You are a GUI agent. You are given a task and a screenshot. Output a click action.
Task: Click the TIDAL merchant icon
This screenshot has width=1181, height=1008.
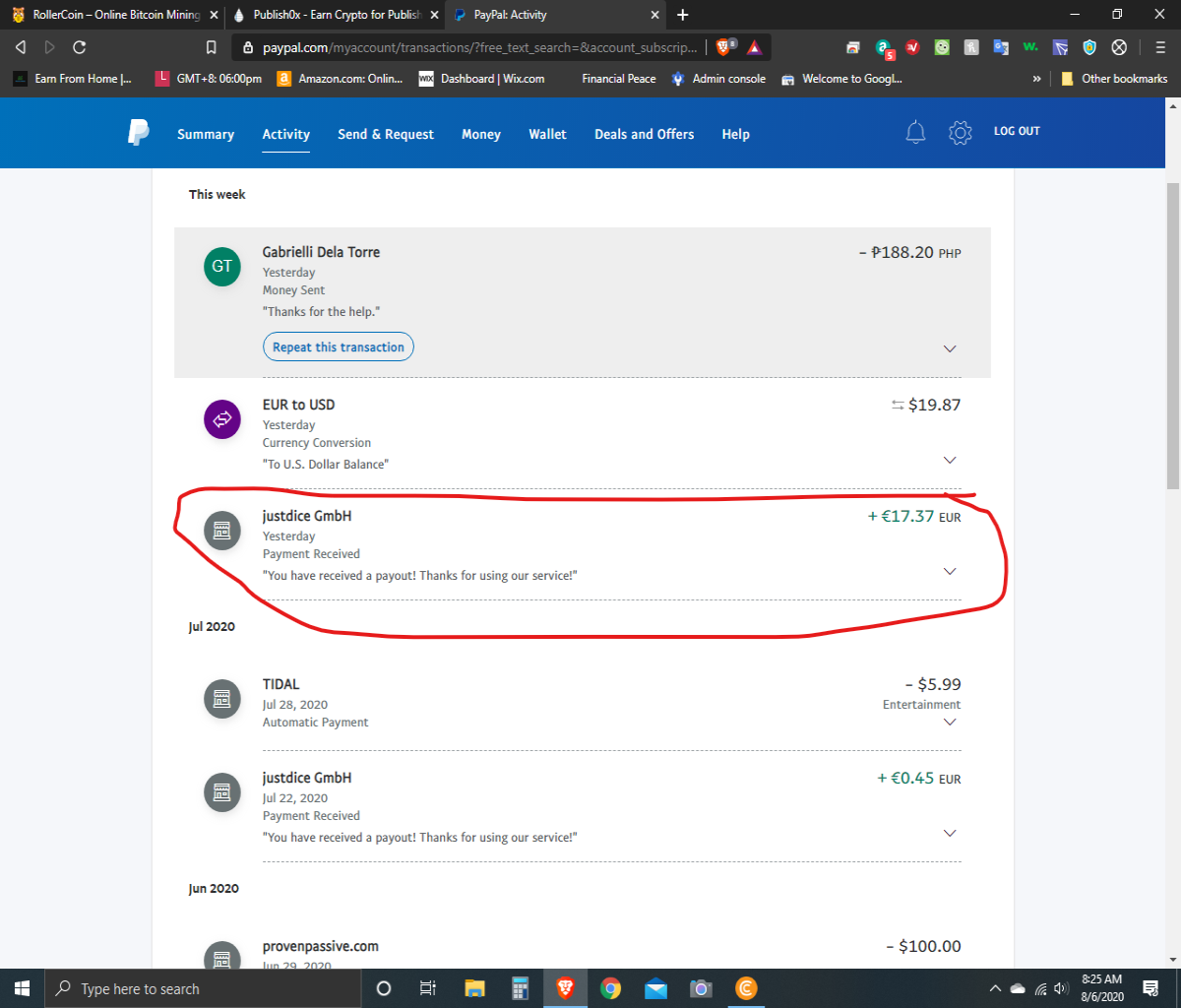point(222,699)
